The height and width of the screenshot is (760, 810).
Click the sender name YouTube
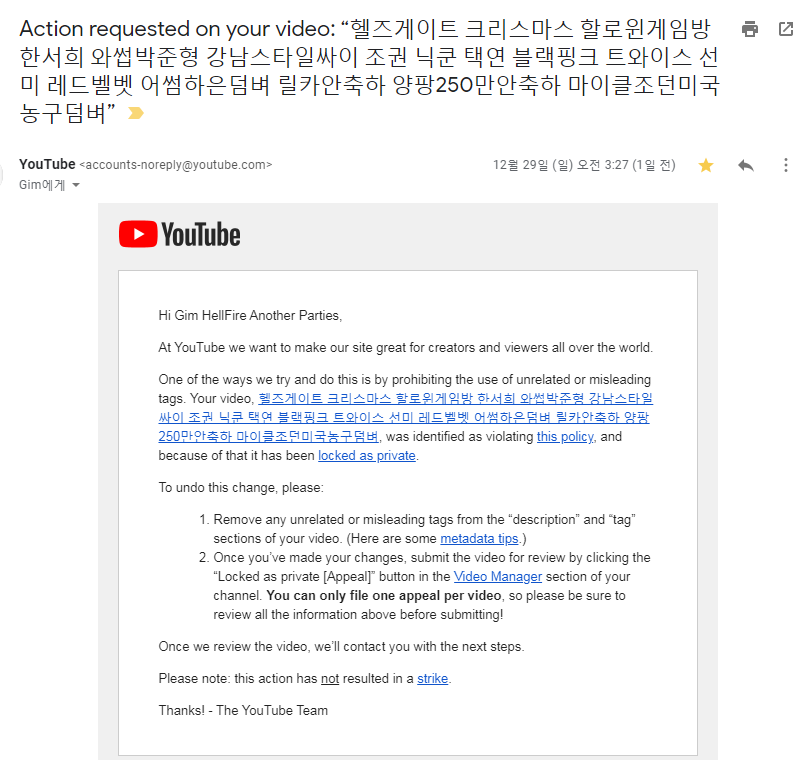(47, 164)
